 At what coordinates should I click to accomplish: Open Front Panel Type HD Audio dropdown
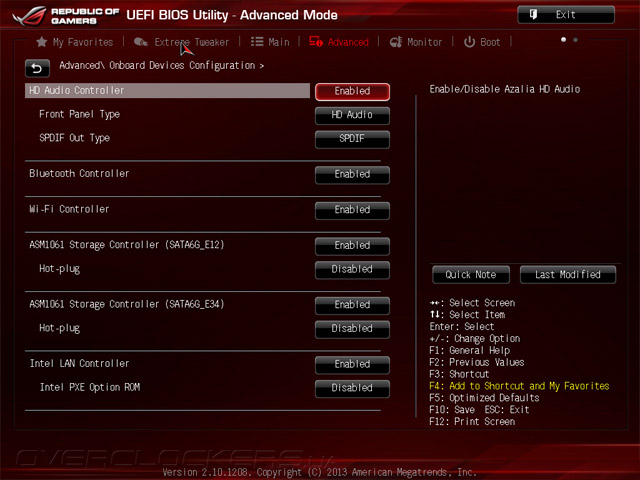352,115
